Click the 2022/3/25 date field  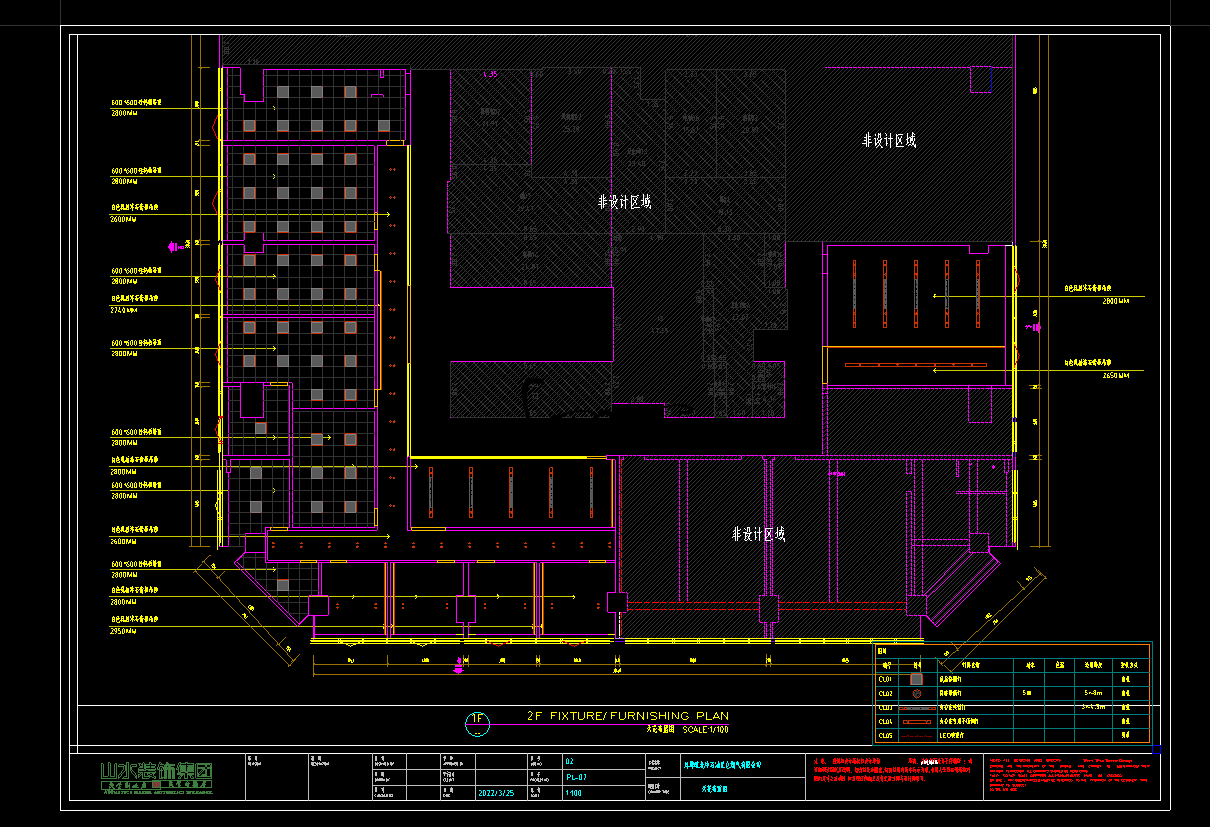[497, 791]
